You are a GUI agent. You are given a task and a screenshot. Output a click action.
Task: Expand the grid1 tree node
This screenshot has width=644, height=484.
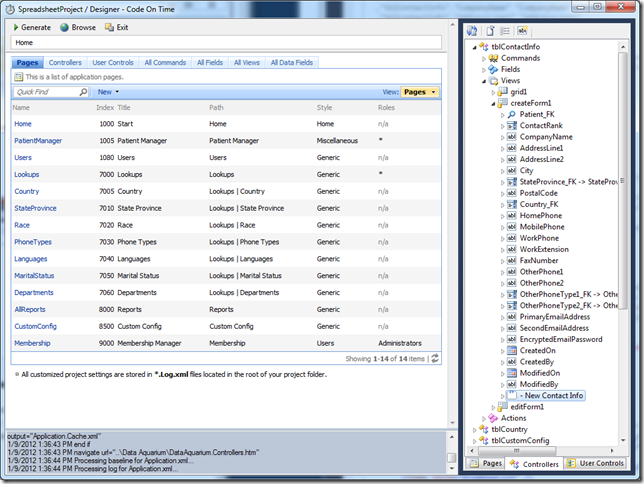coord(493,92)
